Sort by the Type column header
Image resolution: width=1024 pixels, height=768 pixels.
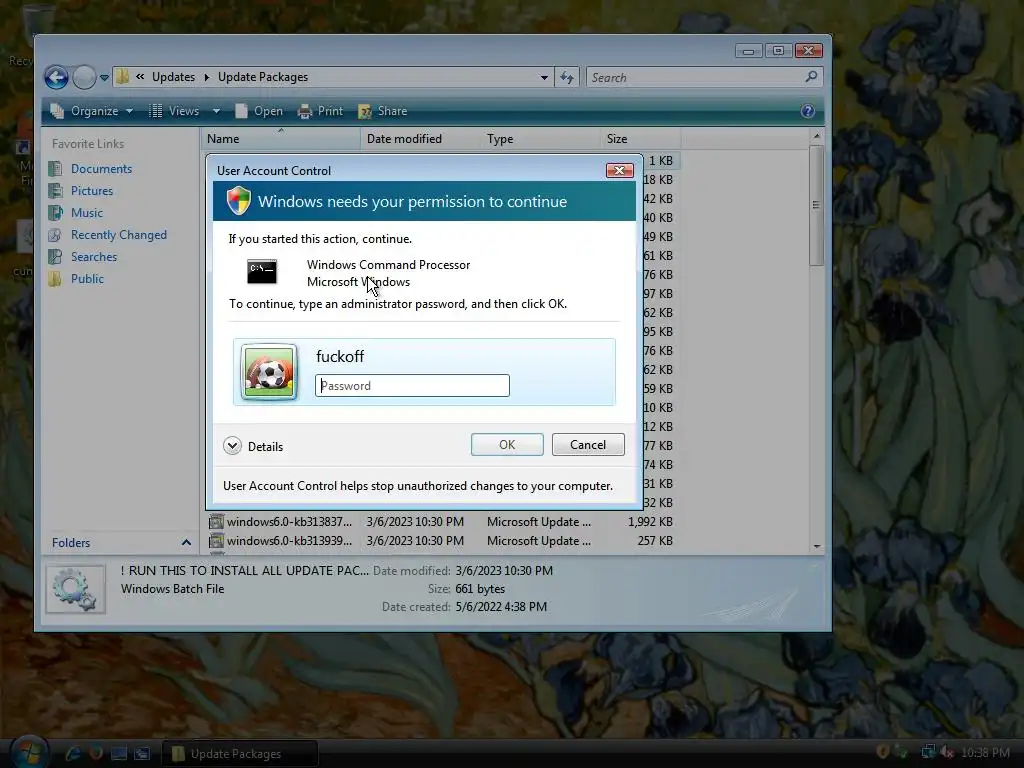tap(539, 138)
